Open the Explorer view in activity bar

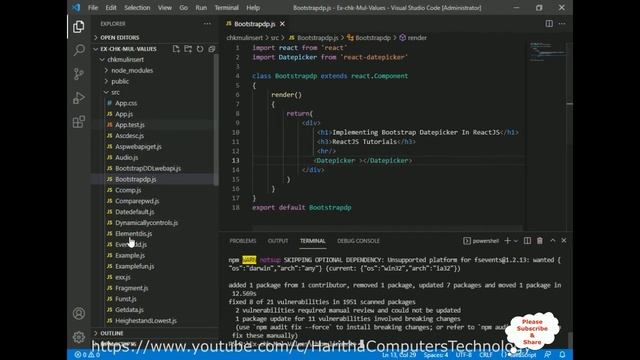[x=79, y=27]
